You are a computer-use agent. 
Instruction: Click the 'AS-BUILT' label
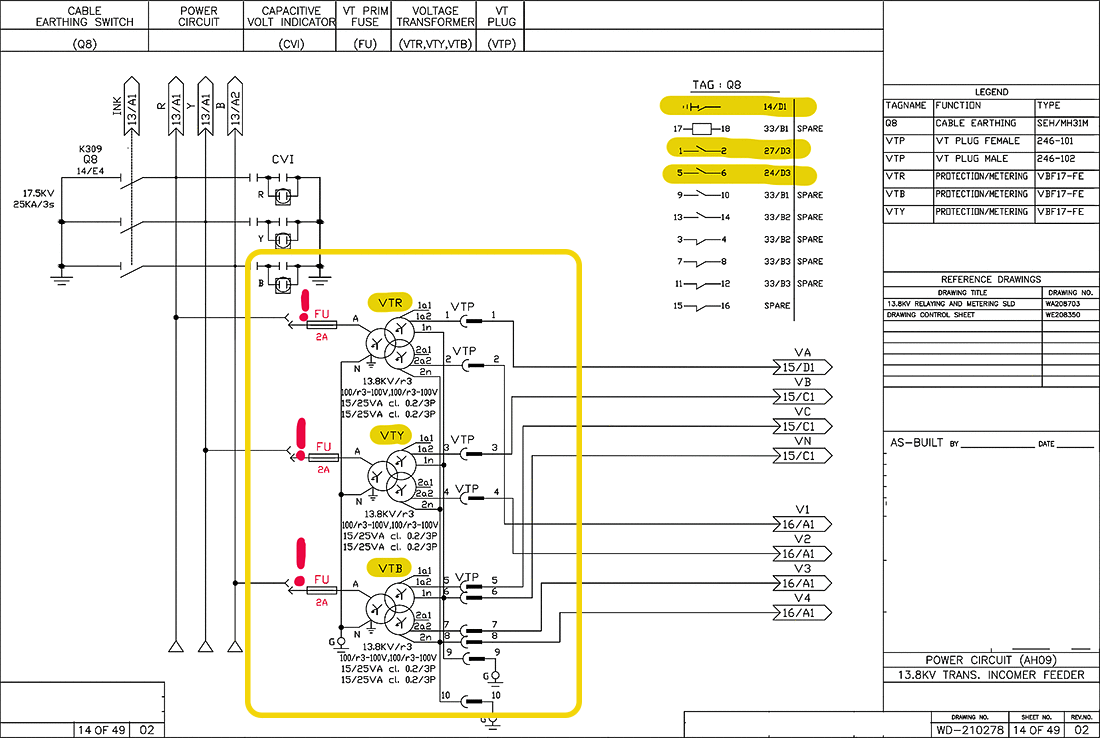coord(916,443)
